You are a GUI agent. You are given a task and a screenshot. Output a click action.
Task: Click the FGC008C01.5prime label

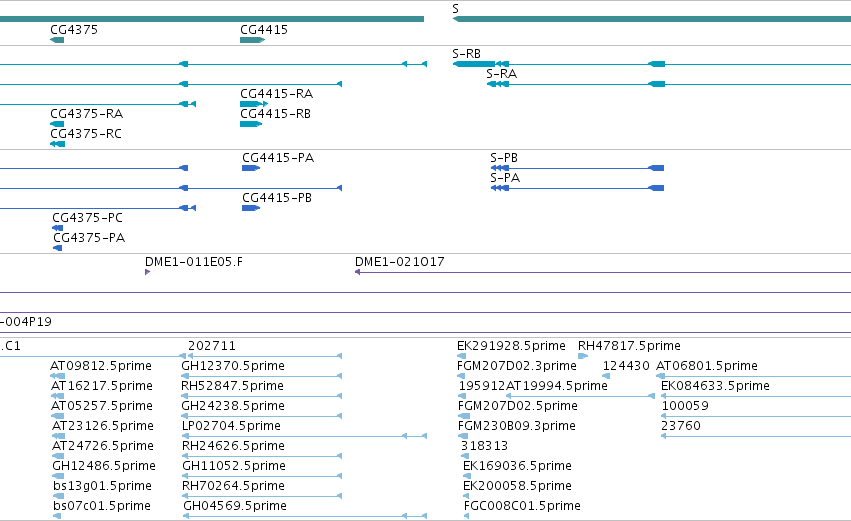[522, 506]
